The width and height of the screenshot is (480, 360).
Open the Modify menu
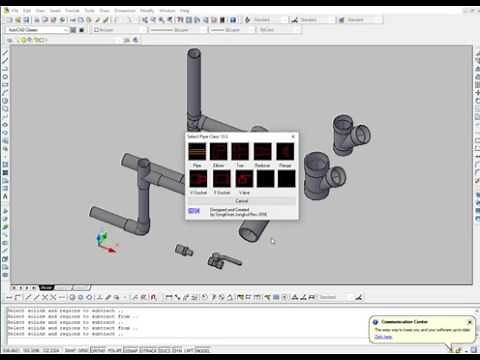147,11
